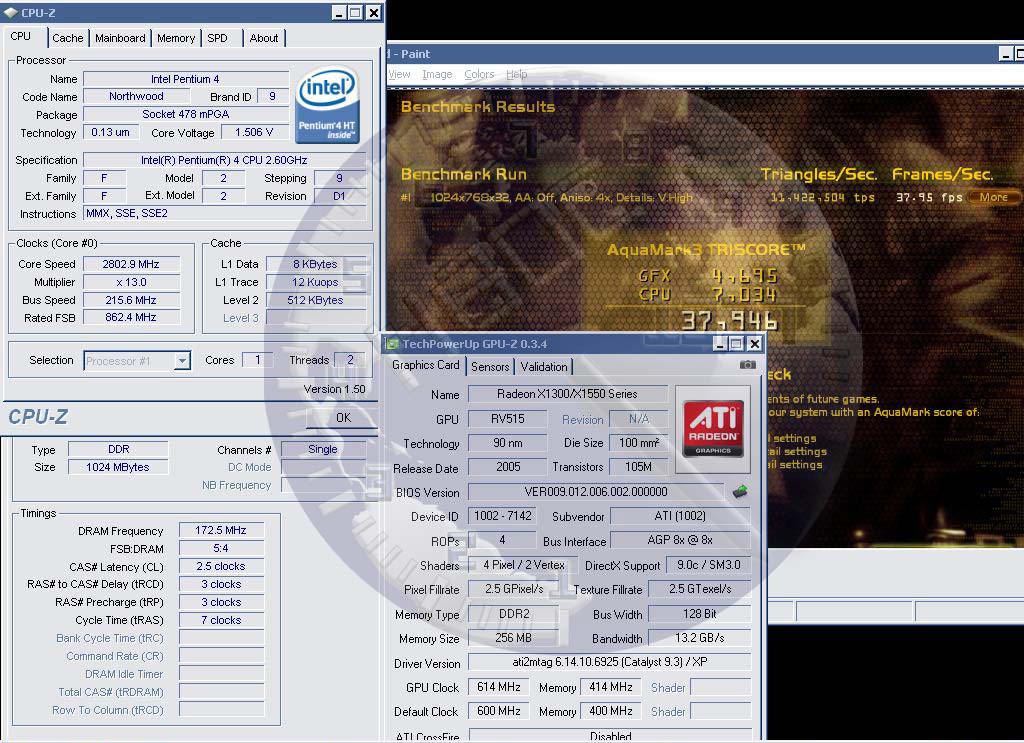1024x743 pixels.
Task: Open the Mainboard tab in CPU-Z
Action: pos(120,38)
